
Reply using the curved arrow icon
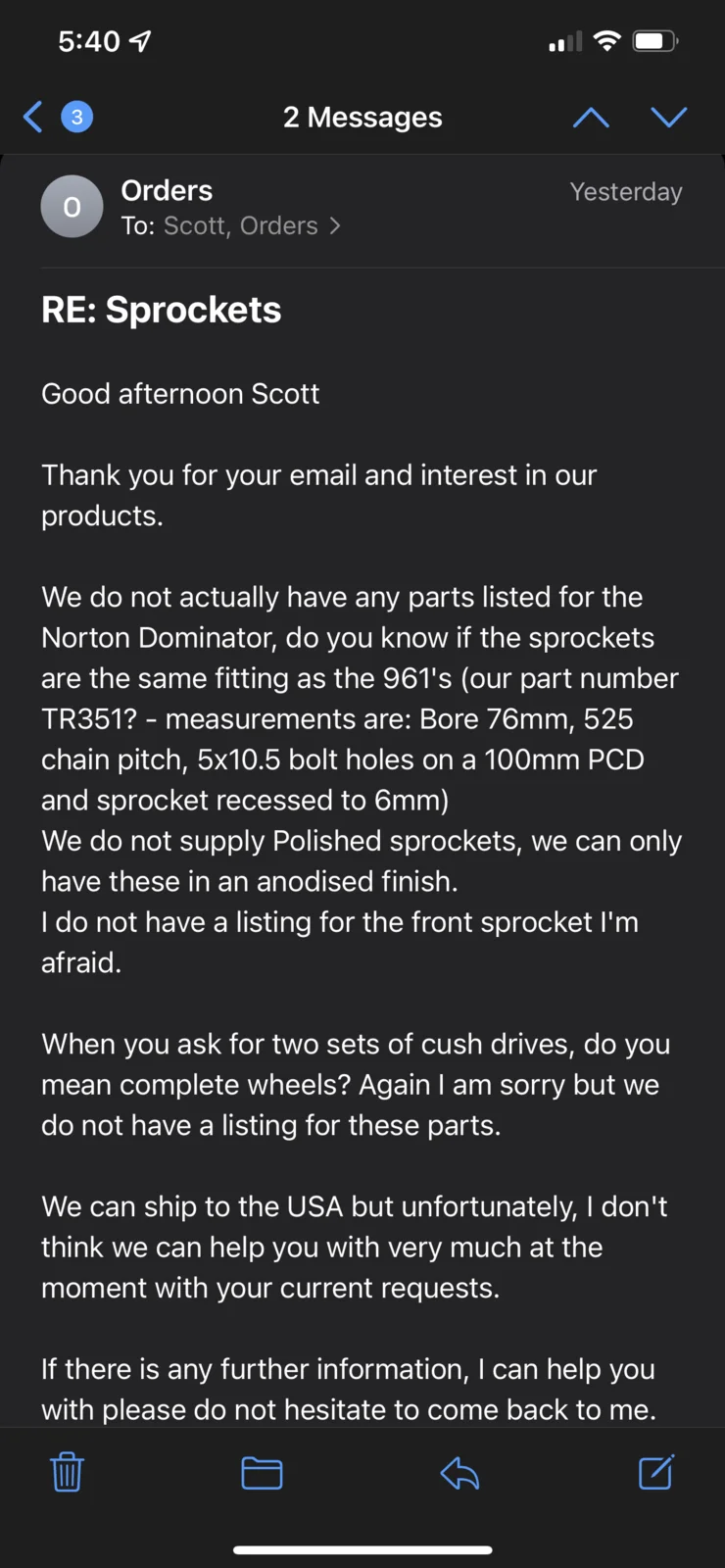point(459,1472)
